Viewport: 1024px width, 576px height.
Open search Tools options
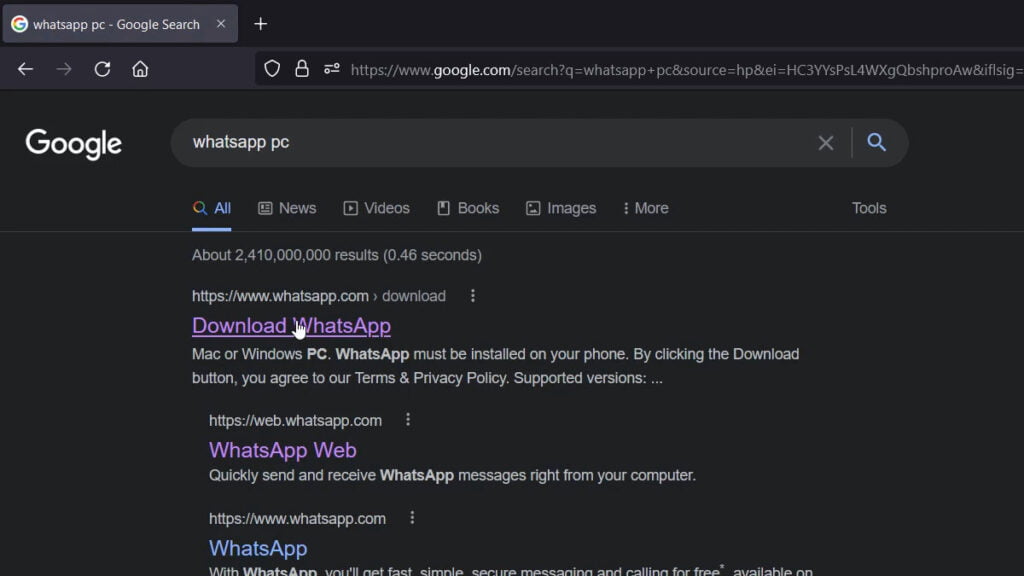[868, 208]
